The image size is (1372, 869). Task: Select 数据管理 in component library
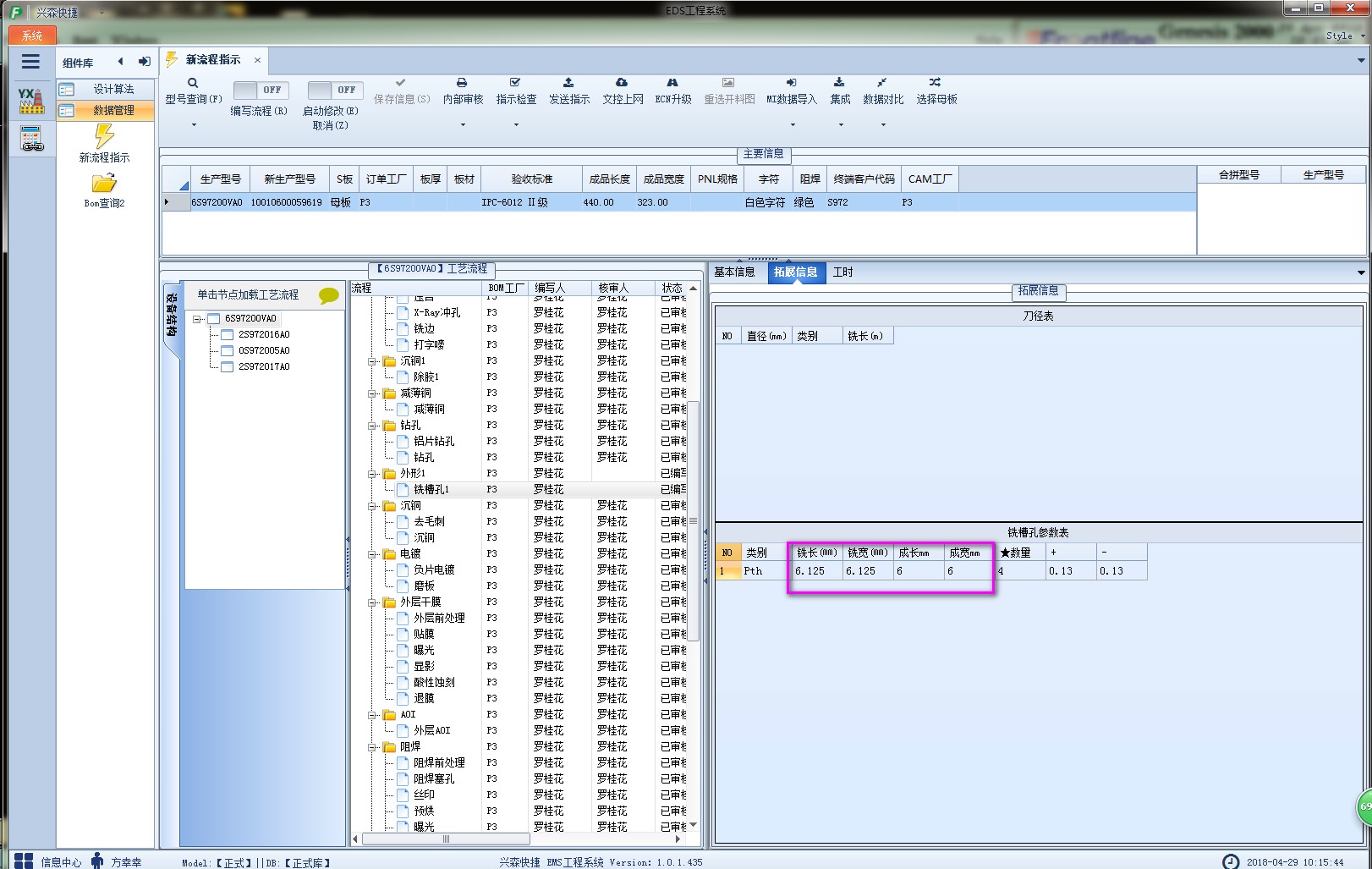(106, 110)
